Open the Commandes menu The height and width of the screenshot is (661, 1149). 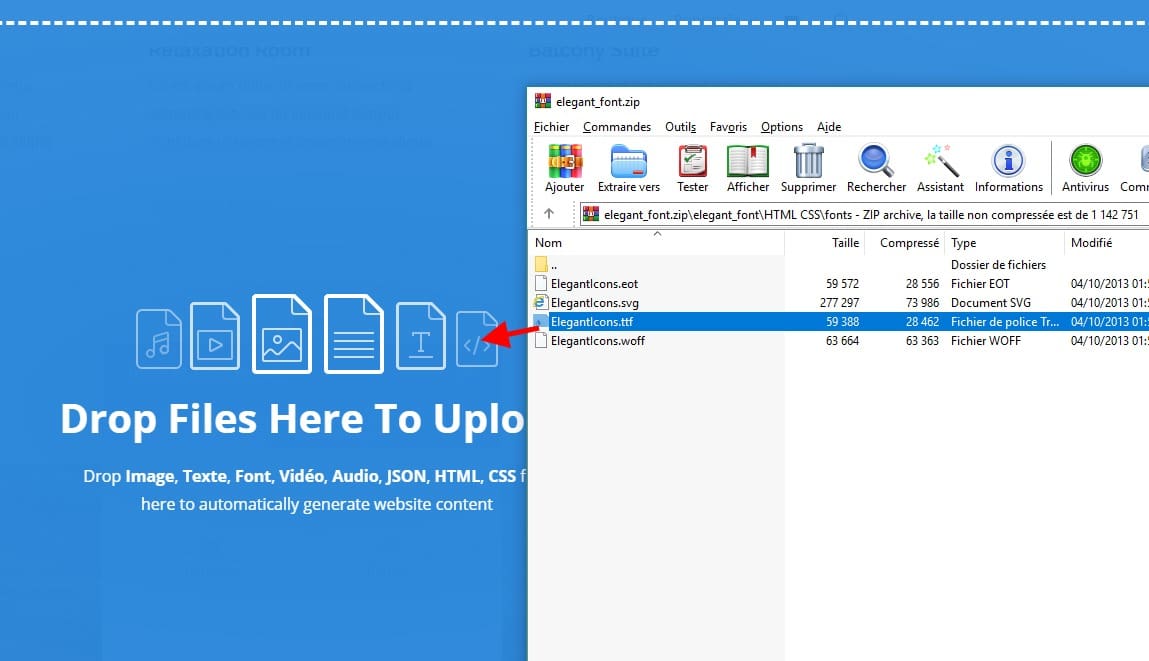[x=617, y=127]
